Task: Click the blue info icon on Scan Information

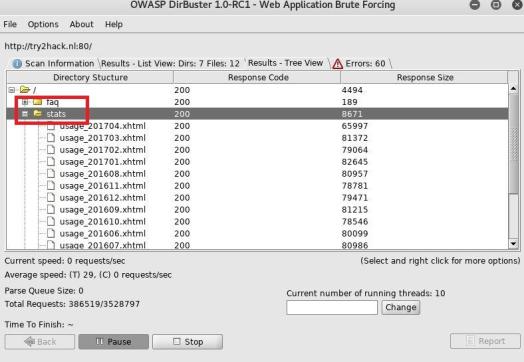Action: pyautogui.click(x=17, y=64)
